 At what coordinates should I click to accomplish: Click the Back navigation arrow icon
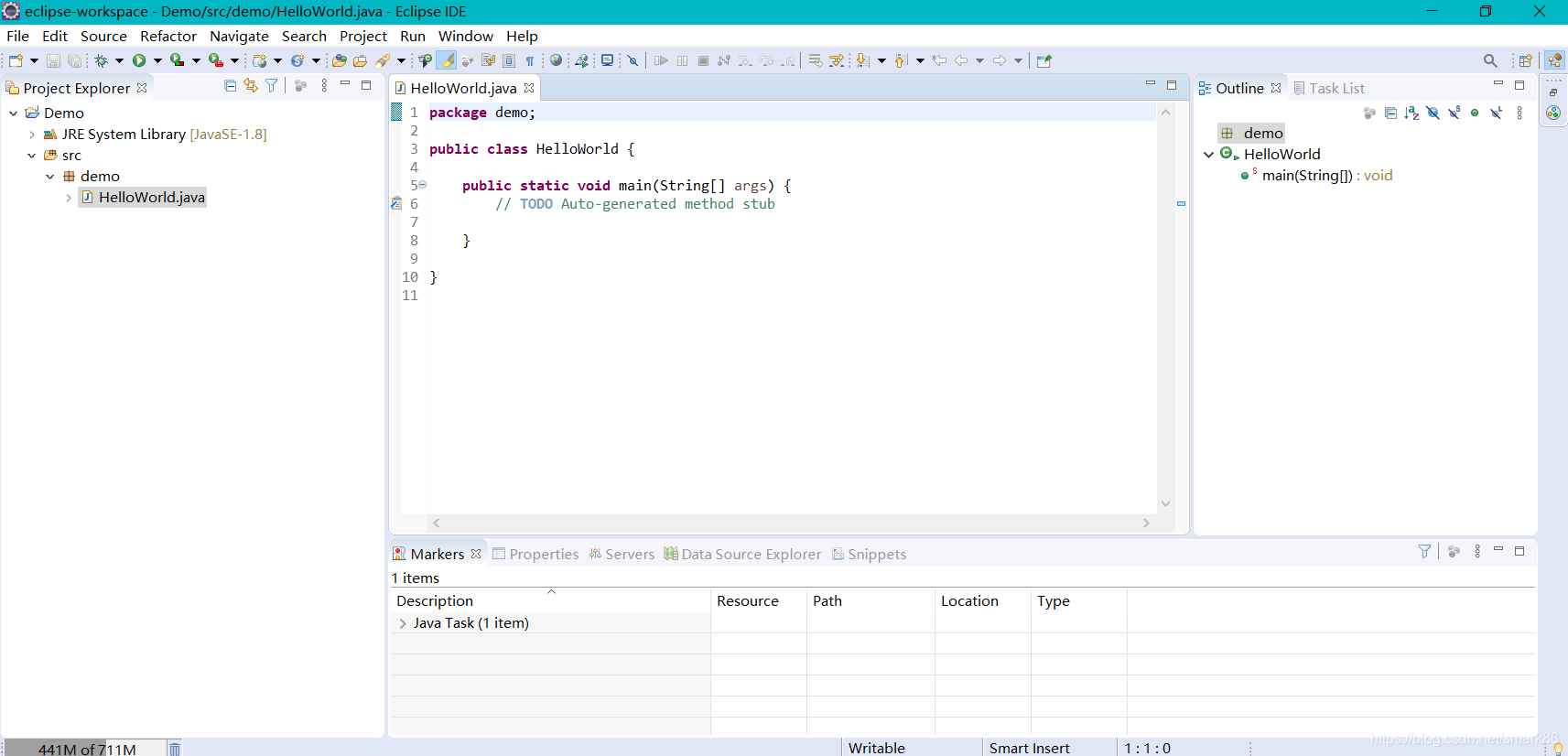click(x=961, y=60)
